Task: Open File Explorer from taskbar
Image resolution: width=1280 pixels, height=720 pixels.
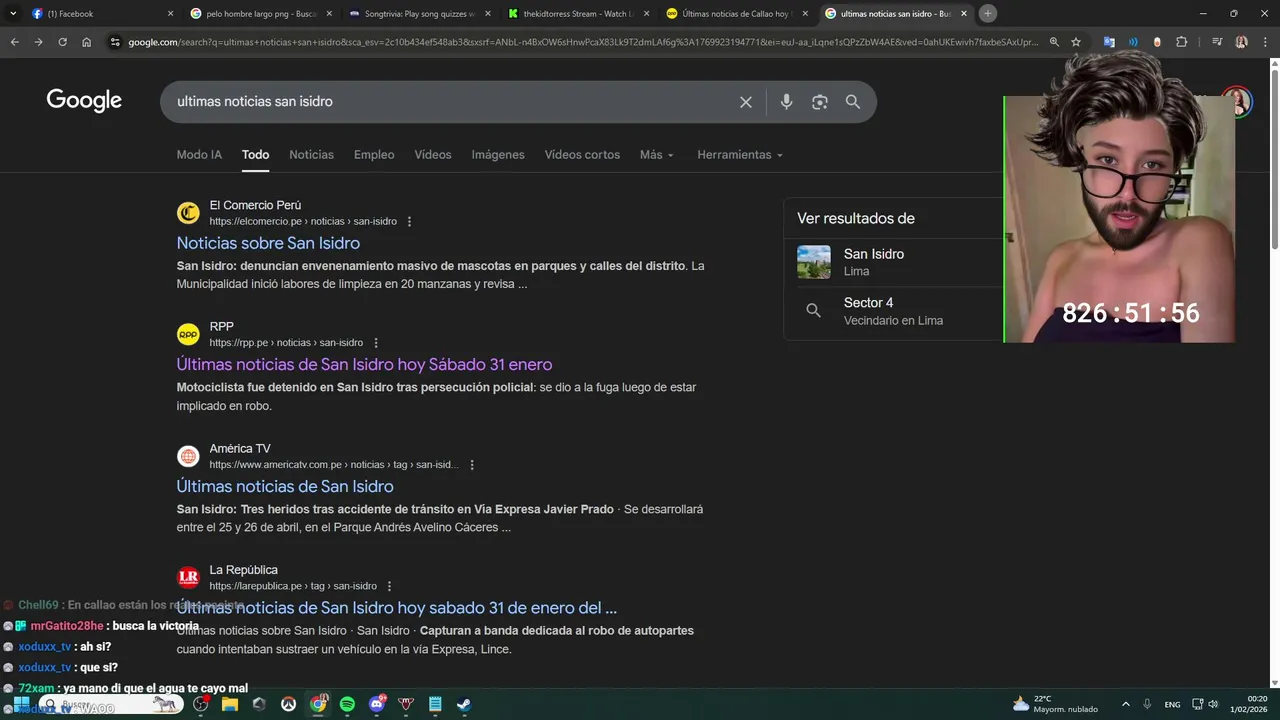Action: [x=230, y=704]
